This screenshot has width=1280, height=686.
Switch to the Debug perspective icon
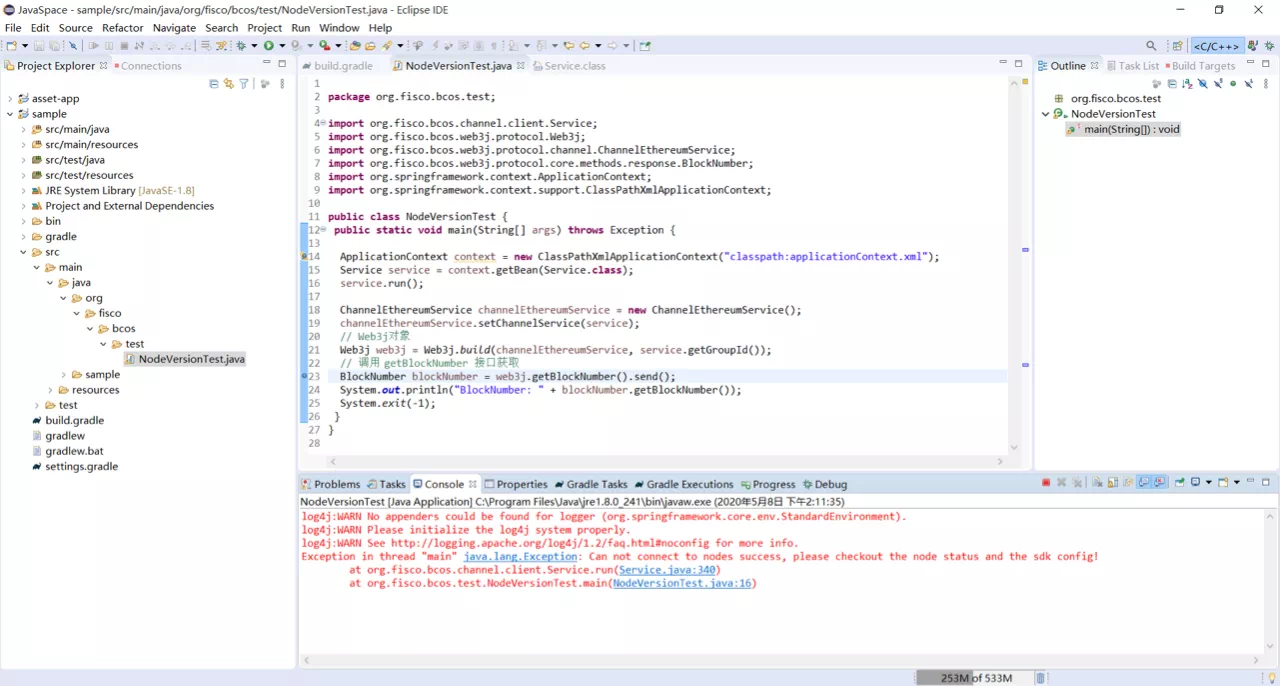[1270, 46]
